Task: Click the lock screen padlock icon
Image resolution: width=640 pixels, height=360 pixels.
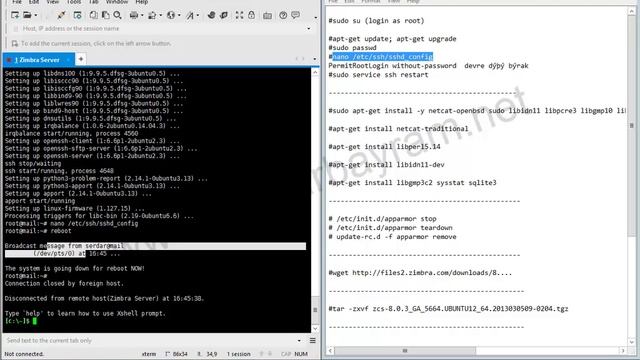Action: 251,15
